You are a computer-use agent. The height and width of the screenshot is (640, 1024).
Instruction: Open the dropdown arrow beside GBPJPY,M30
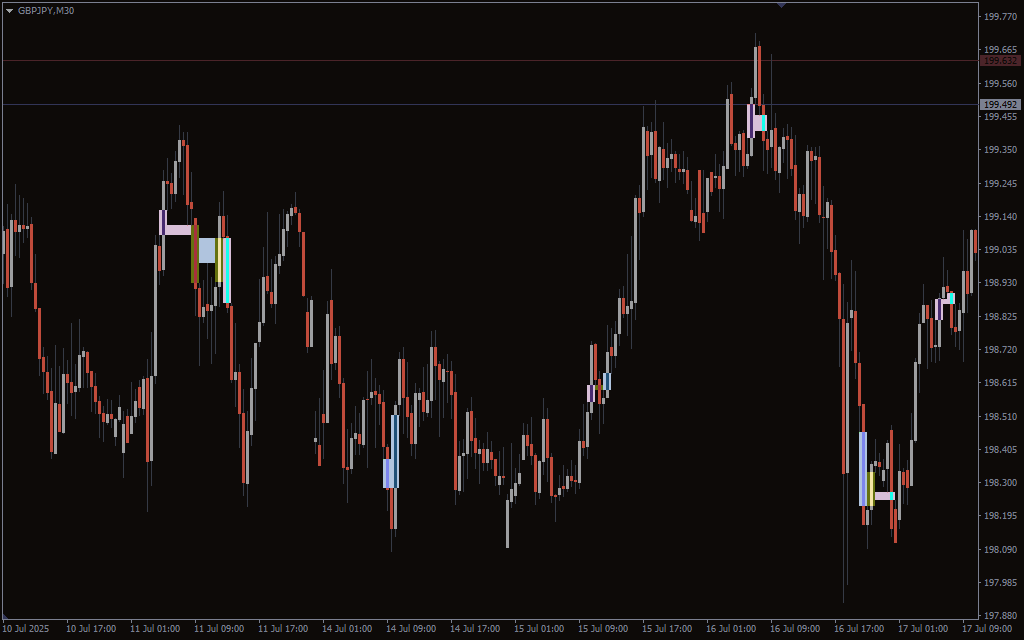point(9,10)
